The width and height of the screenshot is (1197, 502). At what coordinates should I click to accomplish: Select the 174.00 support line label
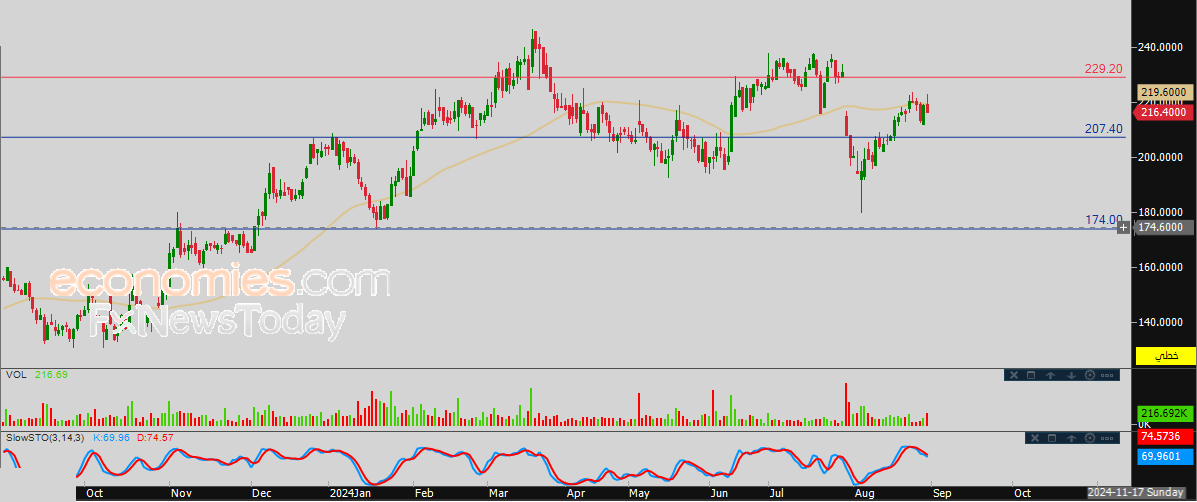1104,220
